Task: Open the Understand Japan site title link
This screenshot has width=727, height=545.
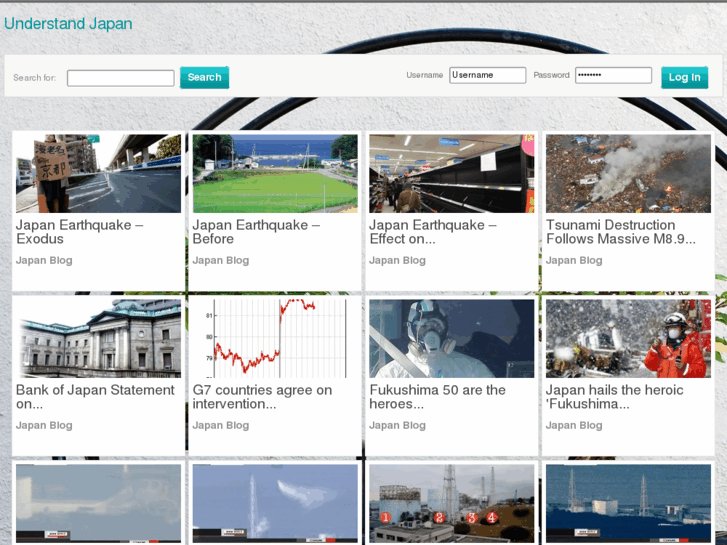Action: [68, 24]
